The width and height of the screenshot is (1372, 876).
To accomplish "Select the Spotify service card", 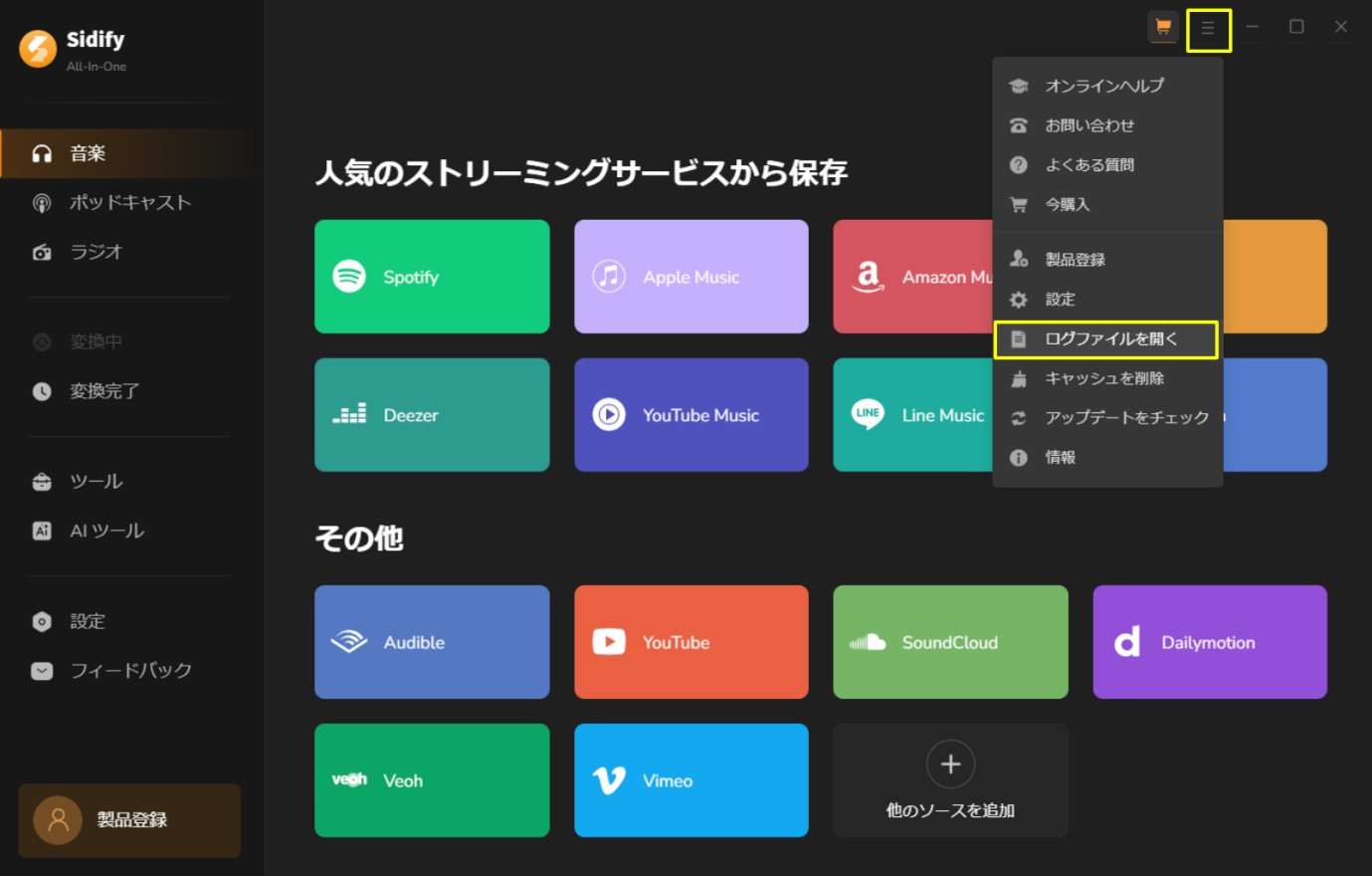I will 432,277.
